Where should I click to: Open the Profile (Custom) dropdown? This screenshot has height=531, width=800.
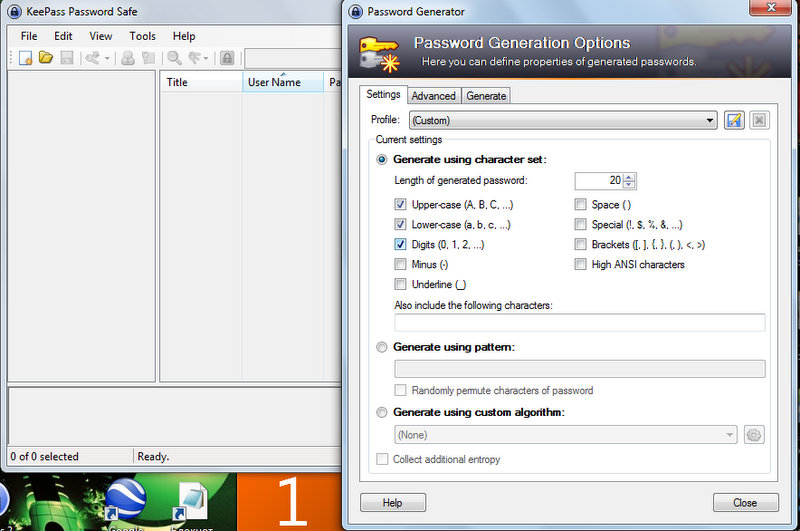point(563,120)
